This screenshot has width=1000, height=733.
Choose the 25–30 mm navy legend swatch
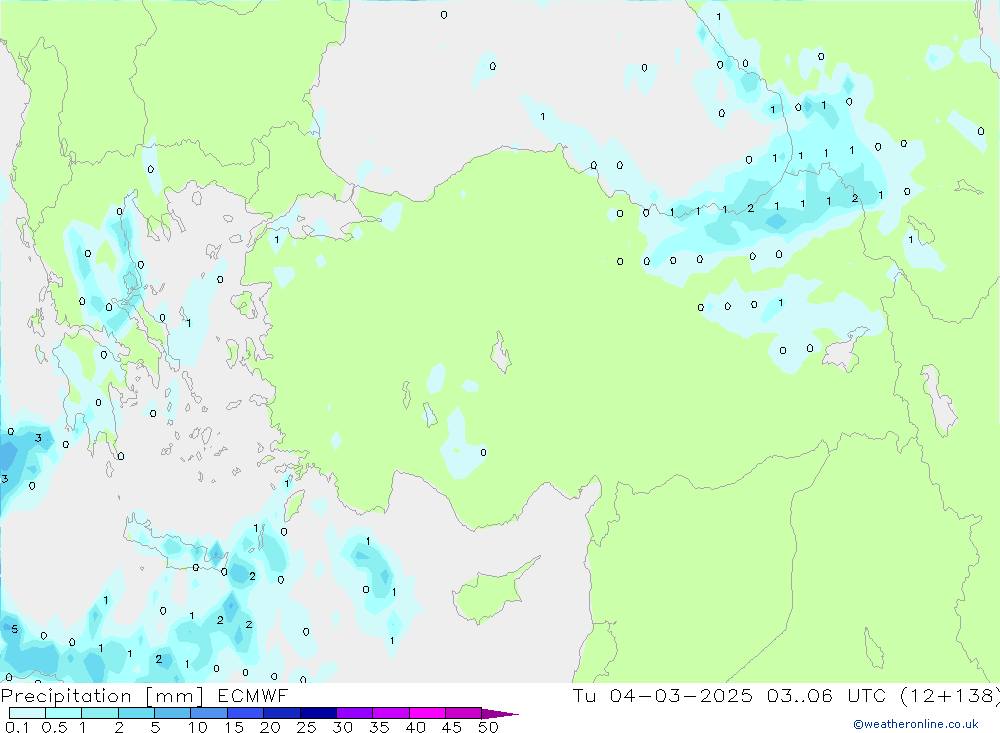(x=318, y=713)
